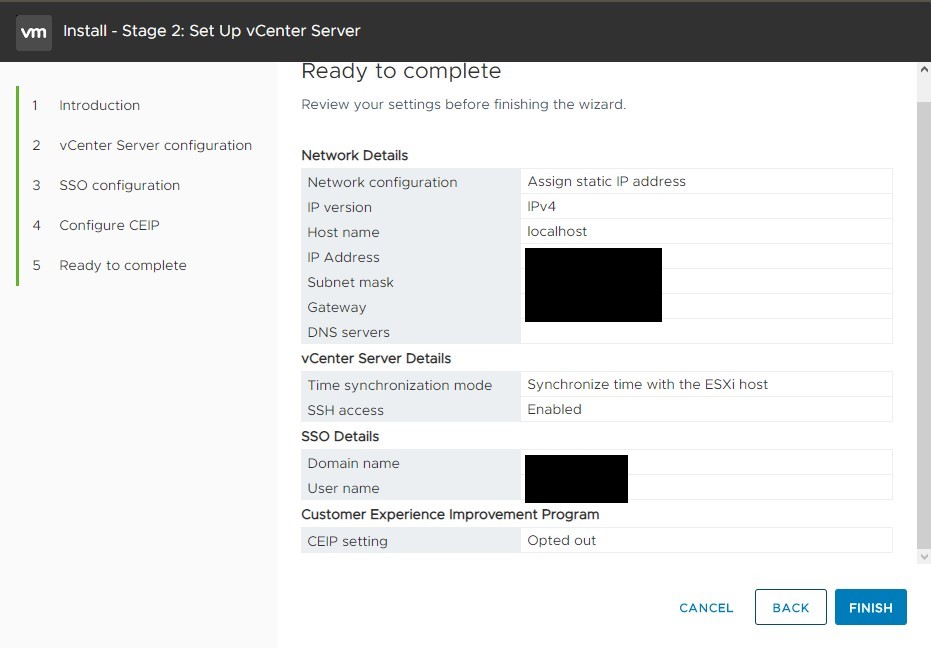Click the vertical scrollbar thumb
The width and height of the screenshot is (931, 648).
[924, 325]
